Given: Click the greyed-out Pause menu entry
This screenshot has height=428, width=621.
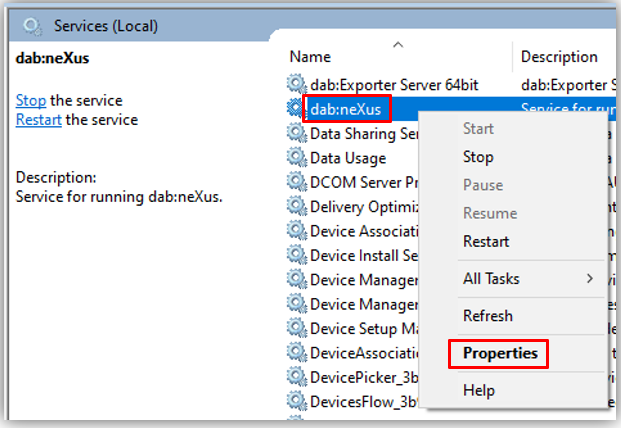Looking at the screenshot, I should click(483, 185).
